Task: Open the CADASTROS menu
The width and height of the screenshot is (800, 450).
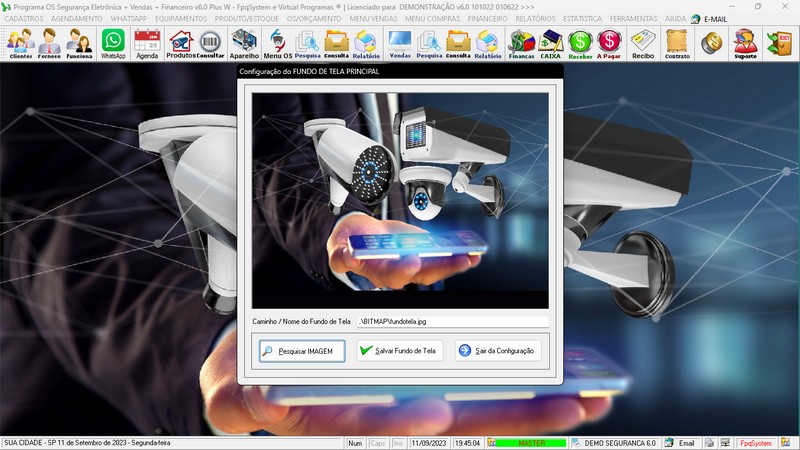Action: pos(24,19)
